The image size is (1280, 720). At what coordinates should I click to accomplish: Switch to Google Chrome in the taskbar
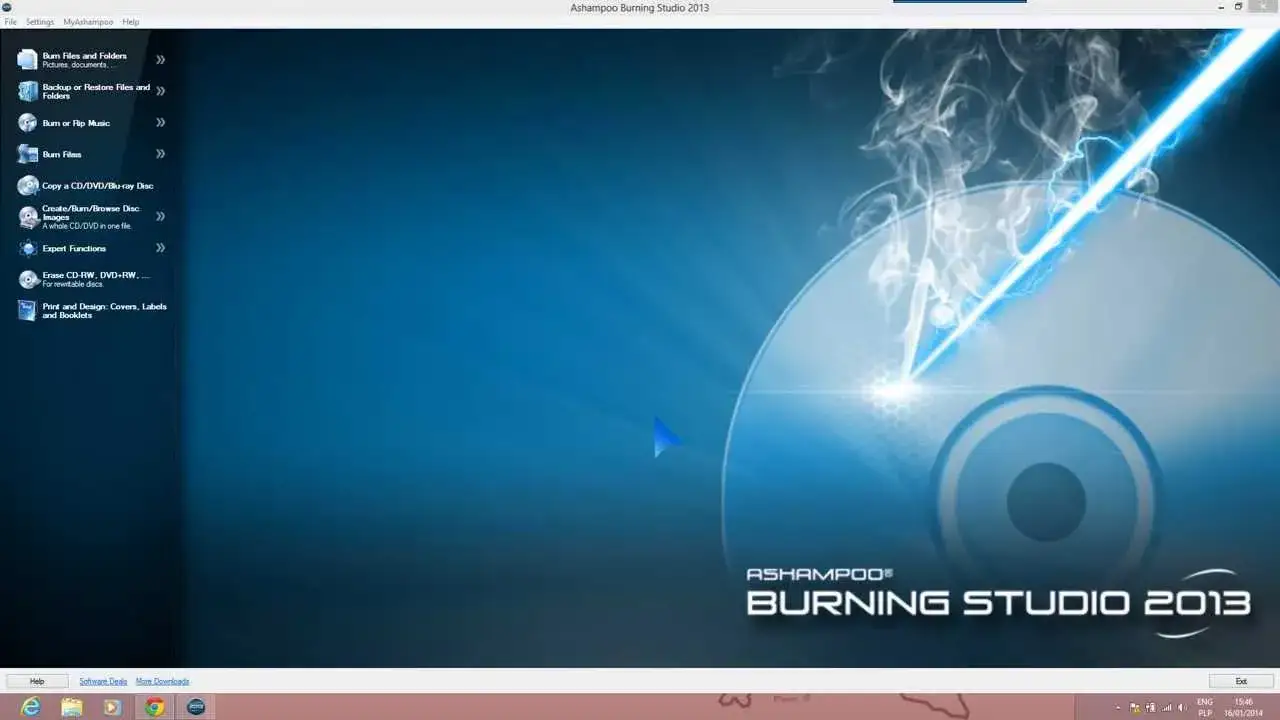(x=154, y=707)
